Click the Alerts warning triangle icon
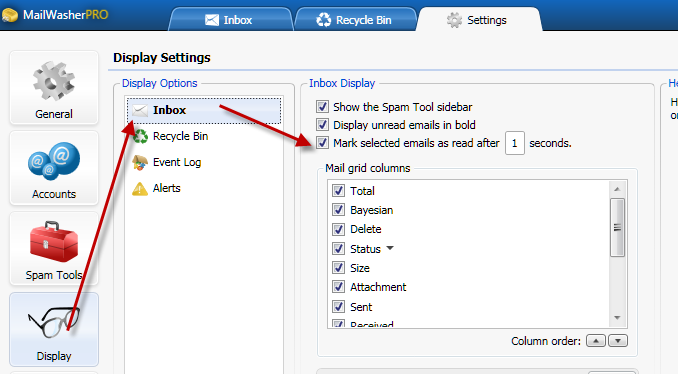 click(140, 189)
